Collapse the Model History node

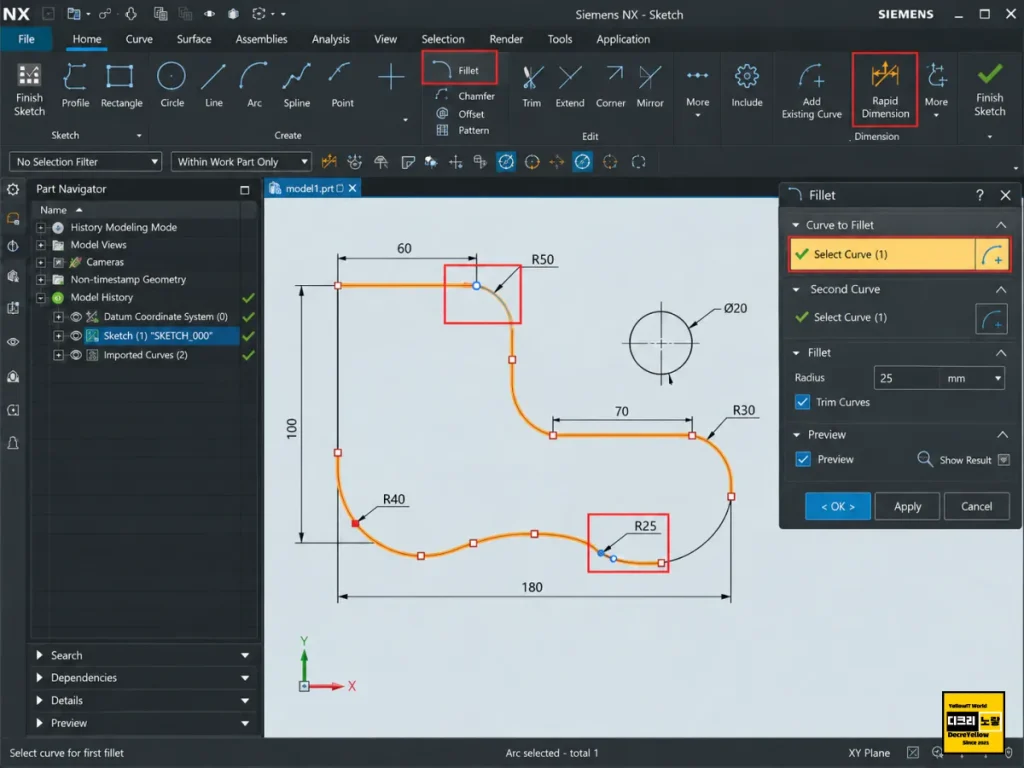[x=41, y=298]
